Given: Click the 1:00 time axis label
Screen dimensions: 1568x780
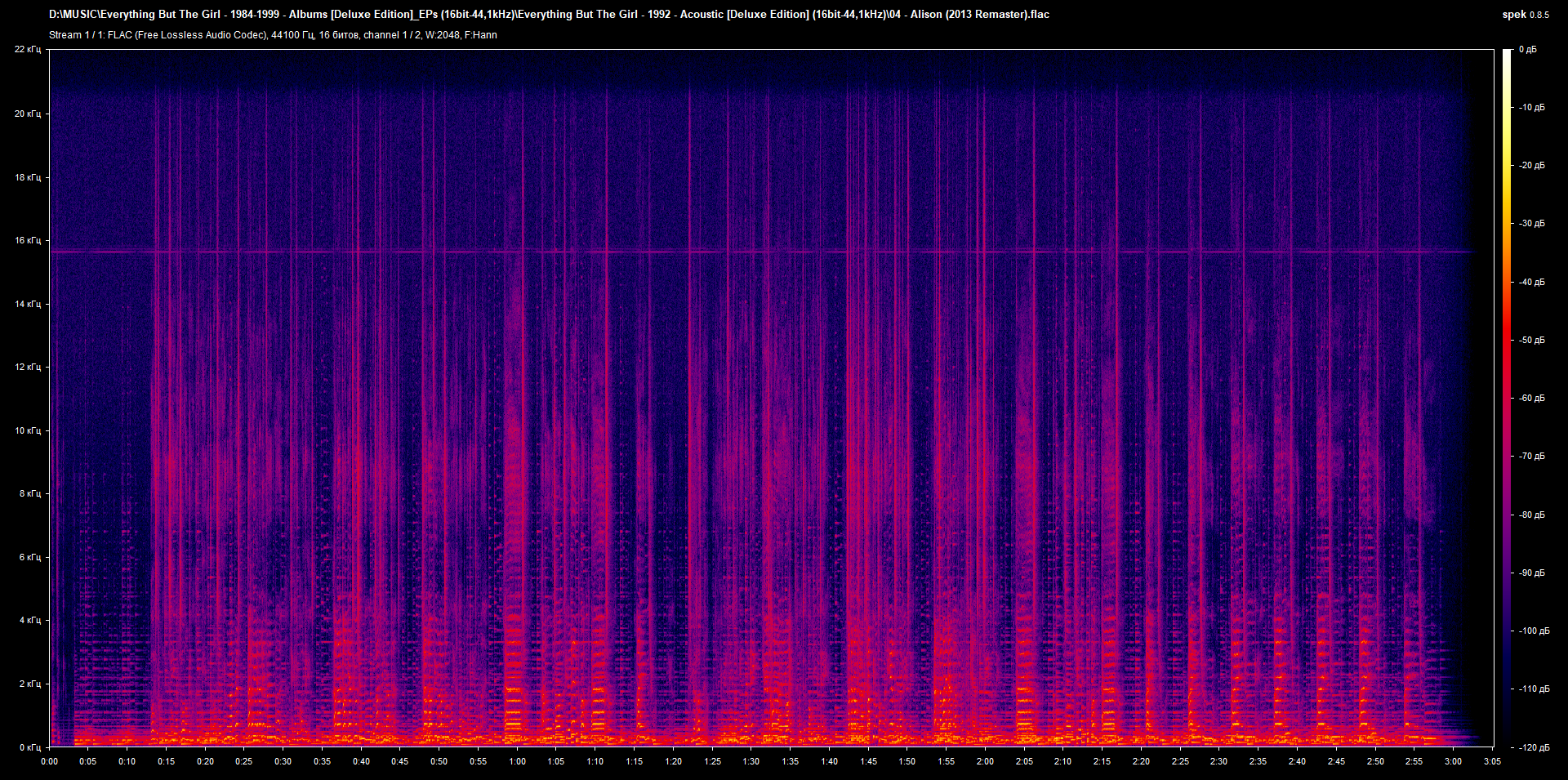Looking at the screenshot, I should coord(517,761).
